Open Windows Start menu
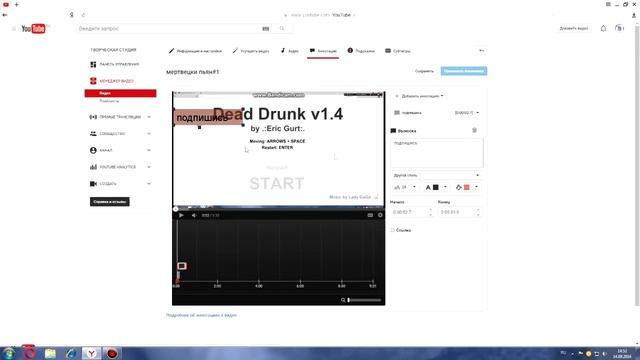Viewport: 640px width, 360px height. pyautogui.click(x=9, y=353)
